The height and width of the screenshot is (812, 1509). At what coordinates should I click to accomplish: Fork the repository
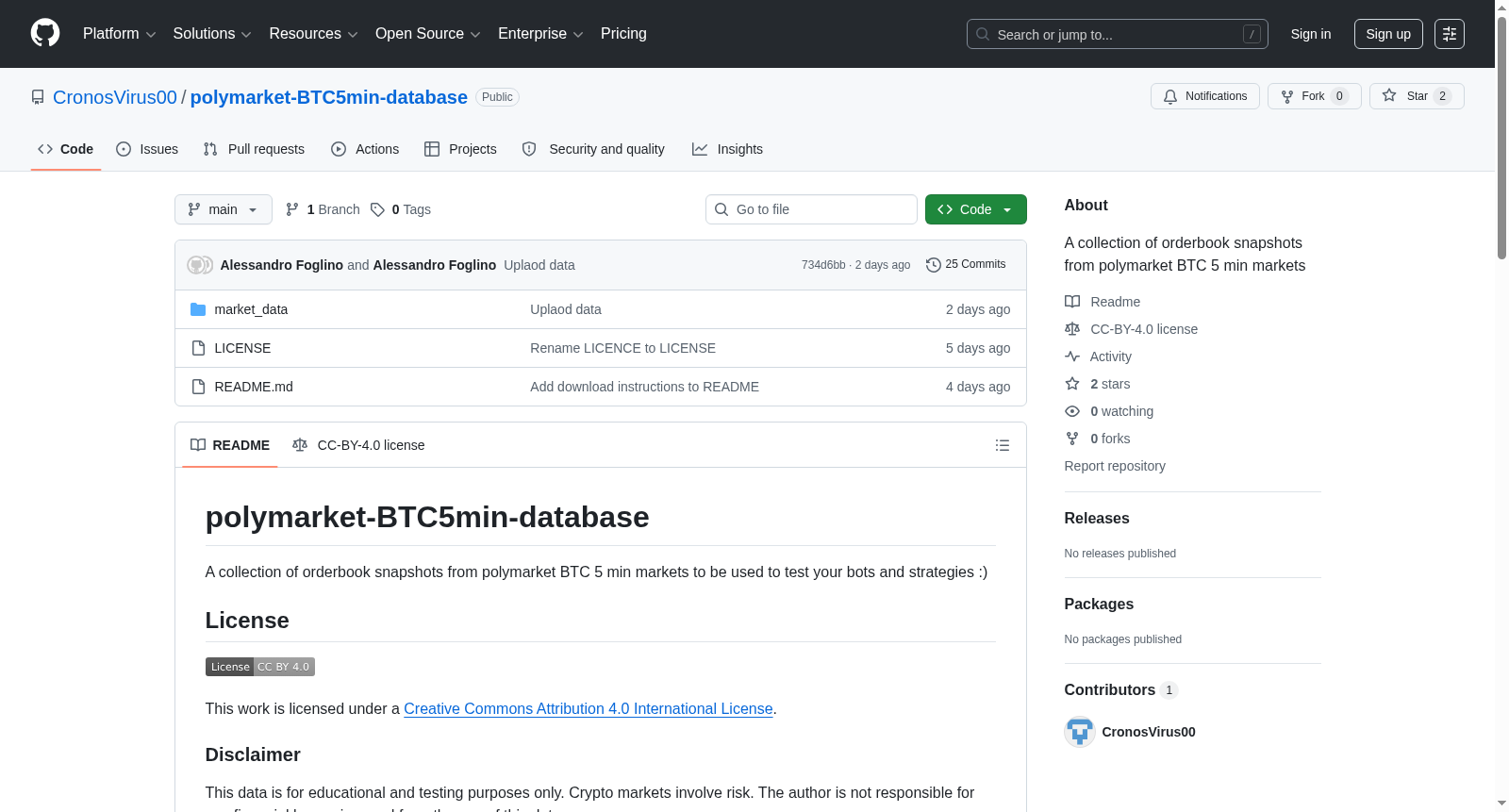click(1315, 96)
